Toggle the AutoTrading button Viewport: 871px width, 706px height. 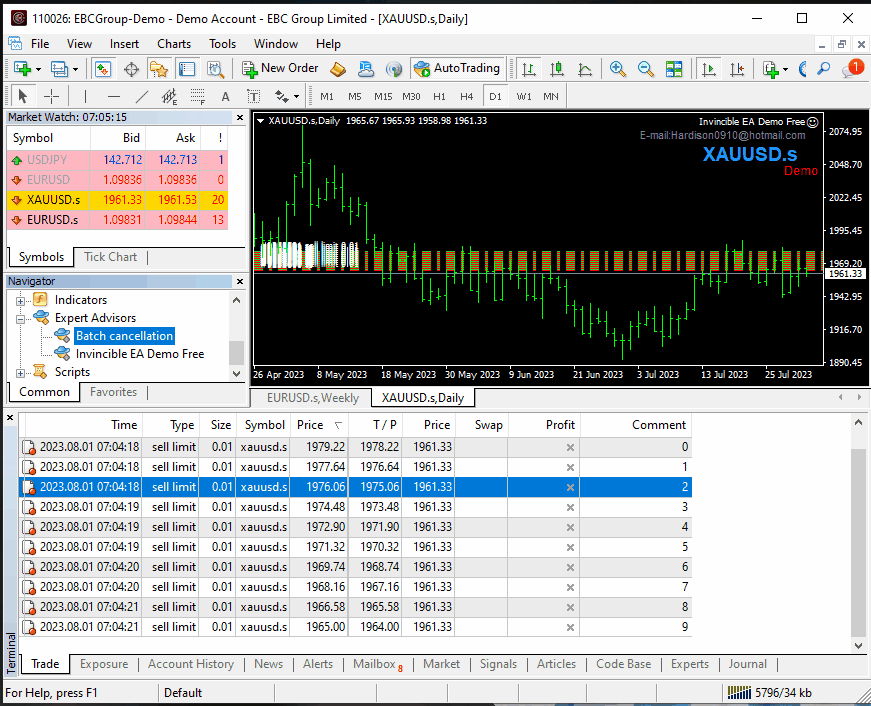[x=456, y=69]
